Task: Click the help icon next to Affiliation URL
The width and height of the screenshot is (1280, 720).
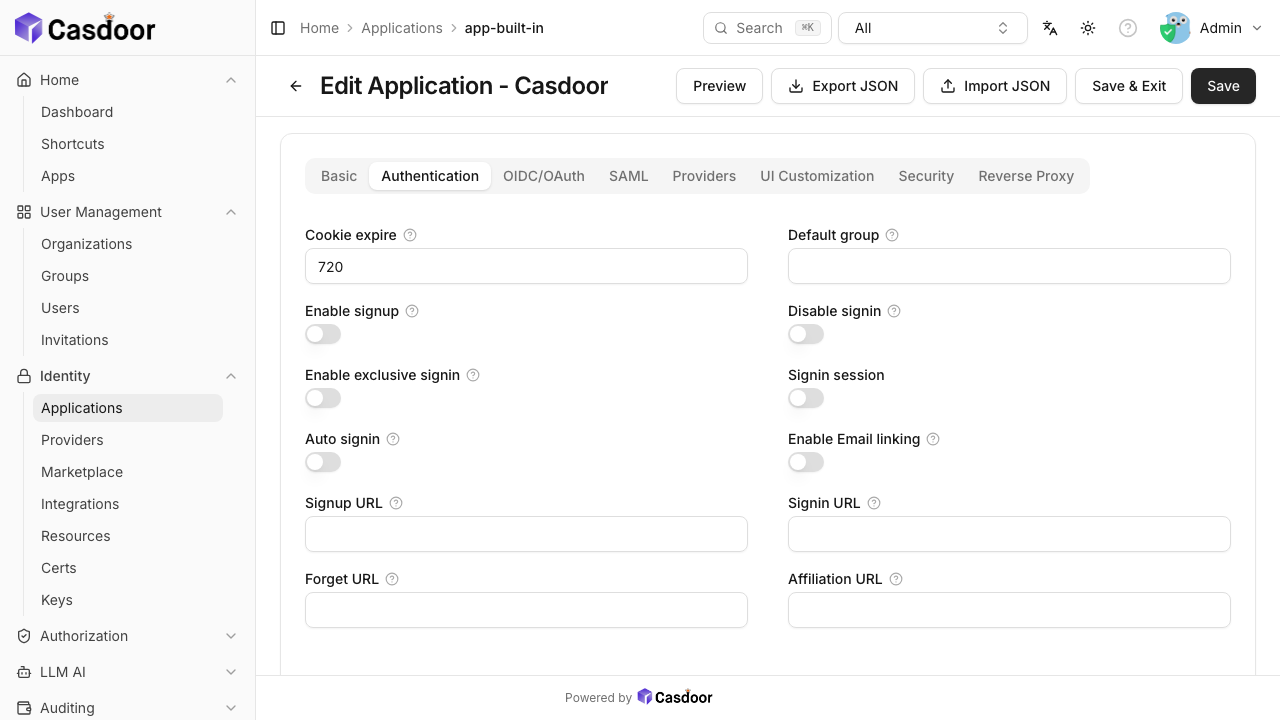Action: [896, 579]
